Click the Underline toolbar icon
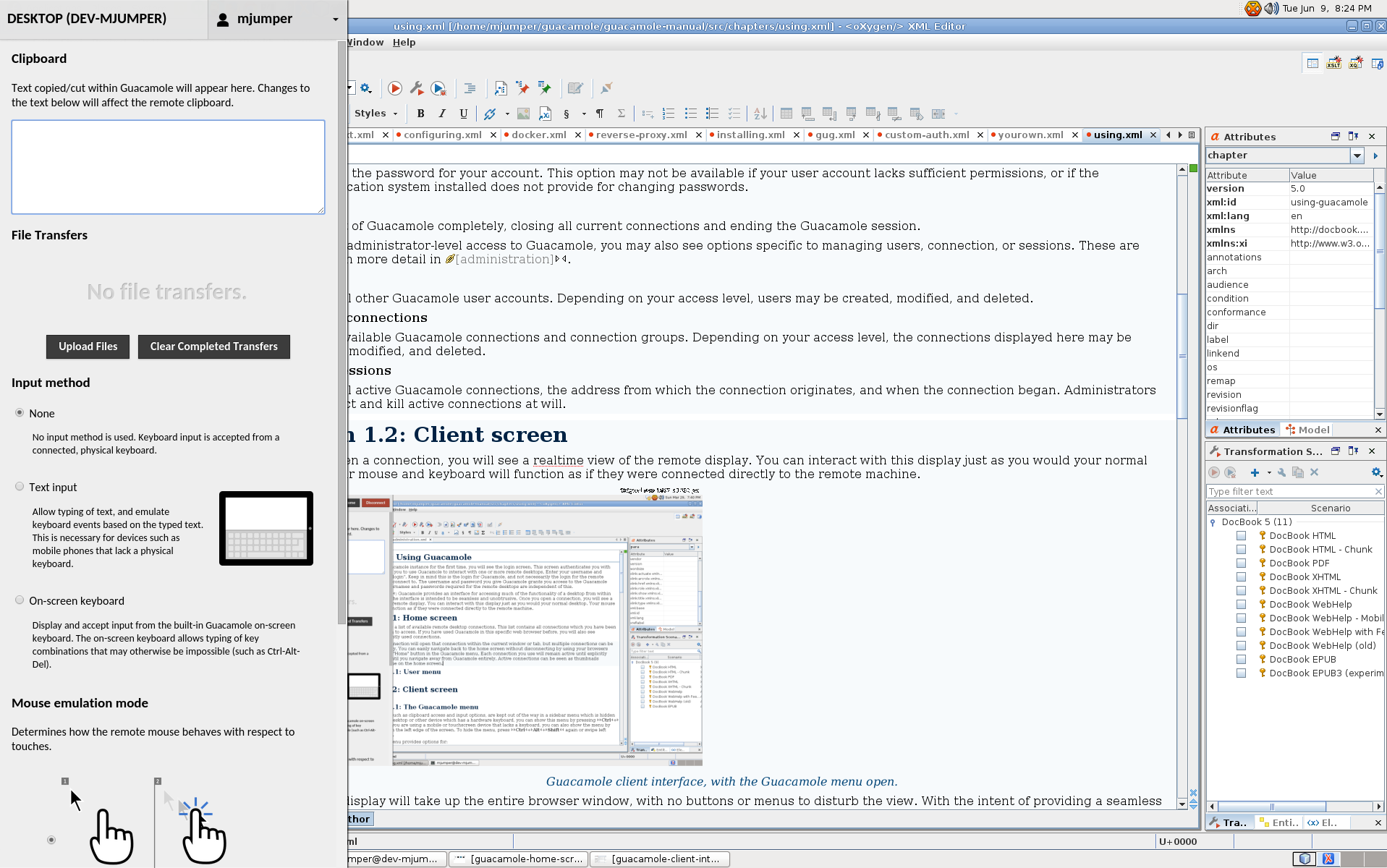1387x868 pixels. point(464,114)
